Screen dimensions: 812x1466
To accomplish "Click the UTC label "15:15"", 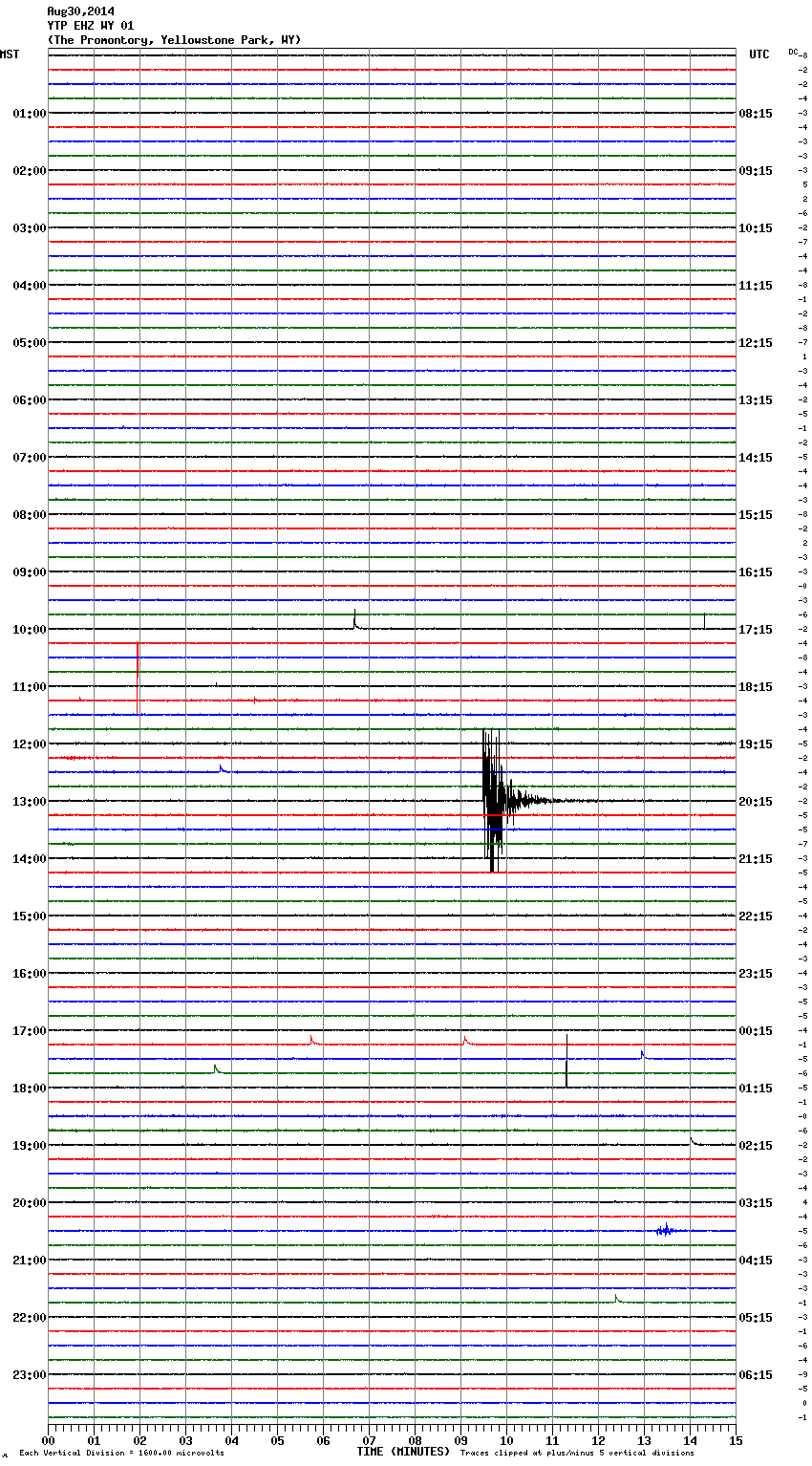I will pos(756,515).
